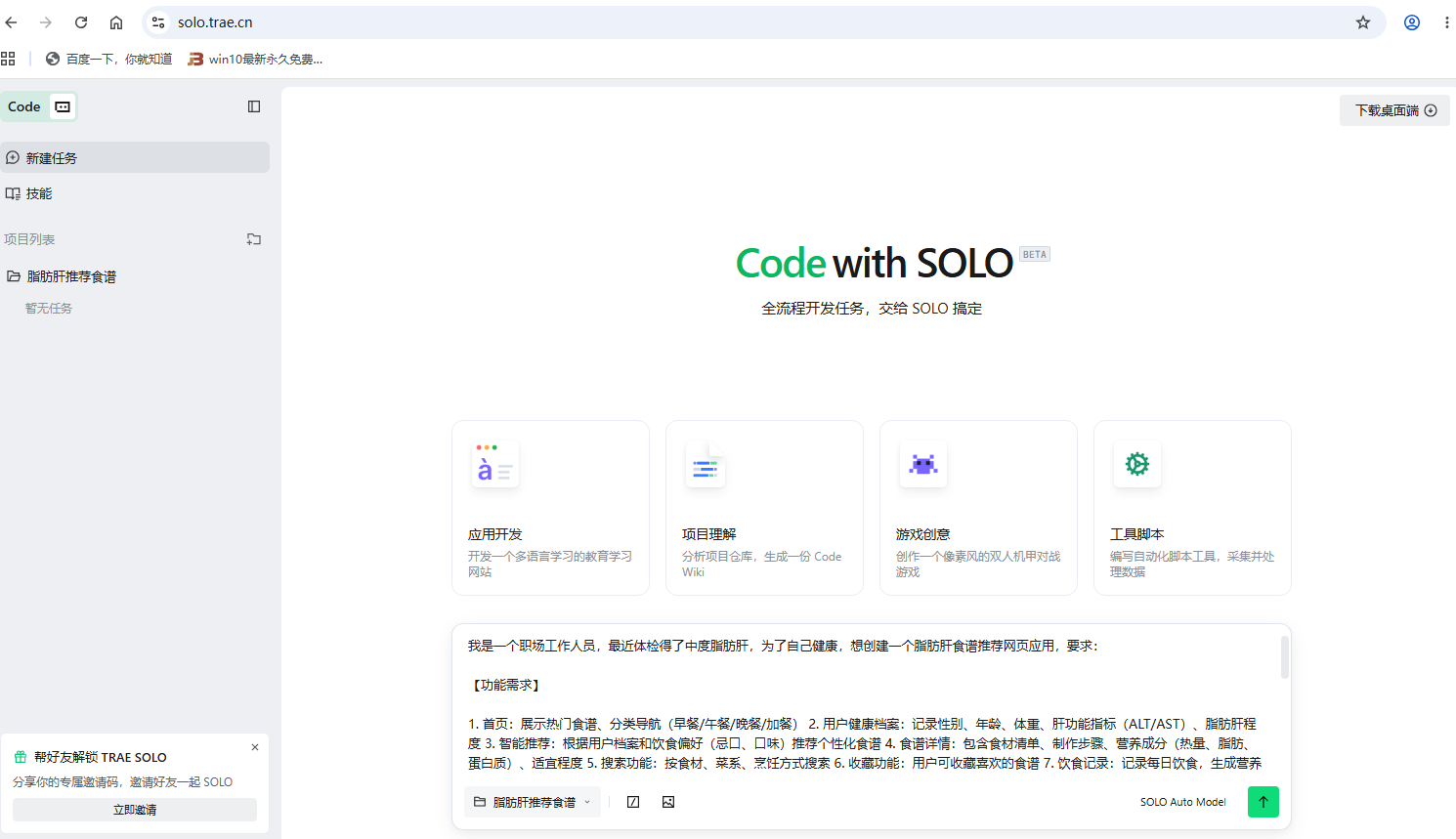The height and width of the screenshot is (839, 1456).
Task: Click the add new project folder icon
Action: 254,239
